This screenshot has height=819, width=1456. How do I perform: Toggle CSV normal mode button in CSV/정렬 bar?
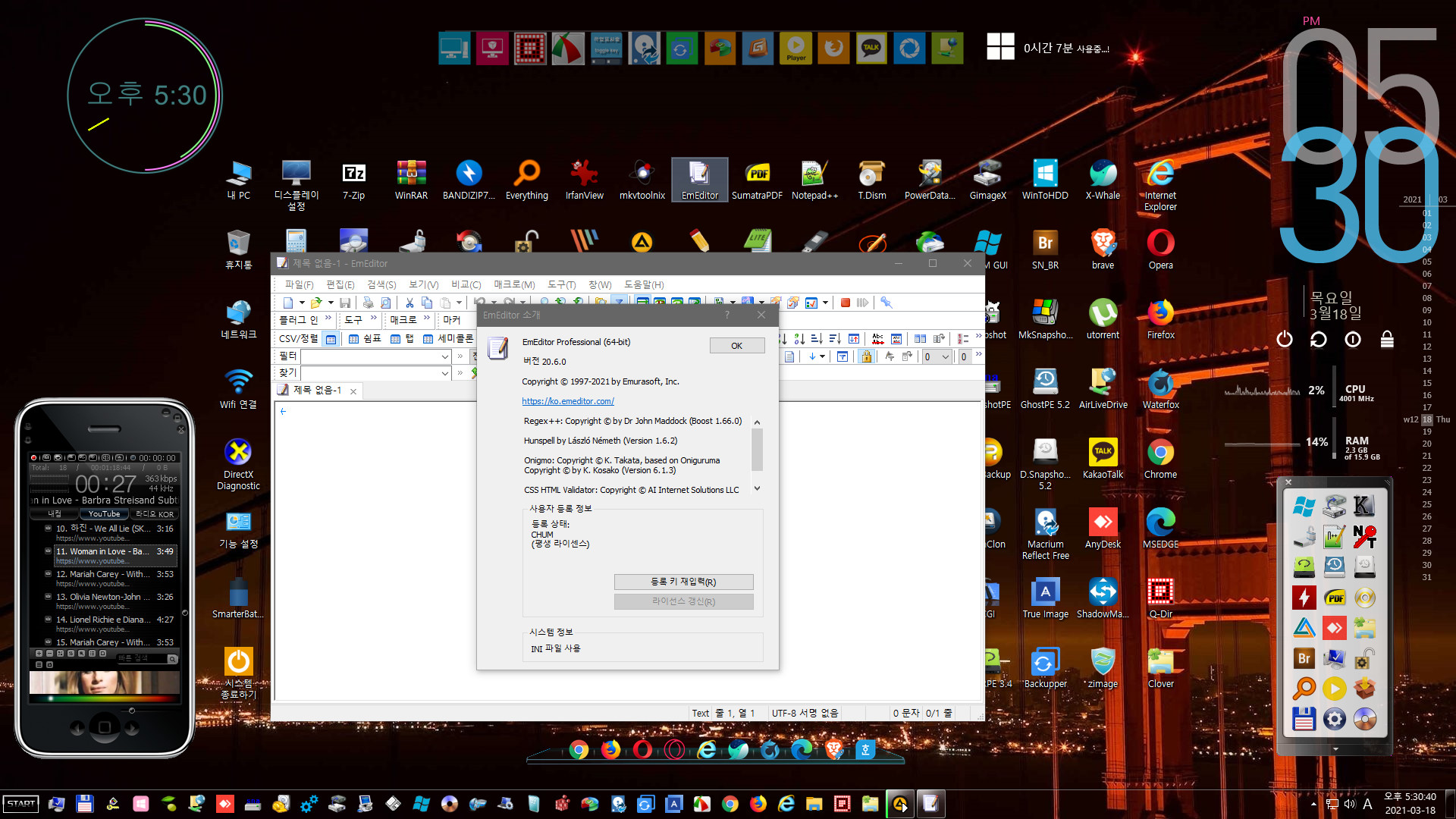tap(331, 339)
